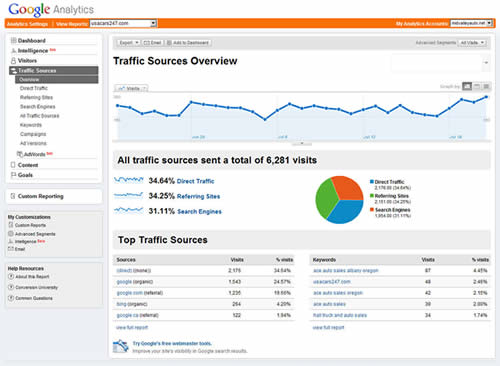Click the orange Search Engines legend swatch
The width and height of the screenshot is (500, 366).
(x=372, y=210)
